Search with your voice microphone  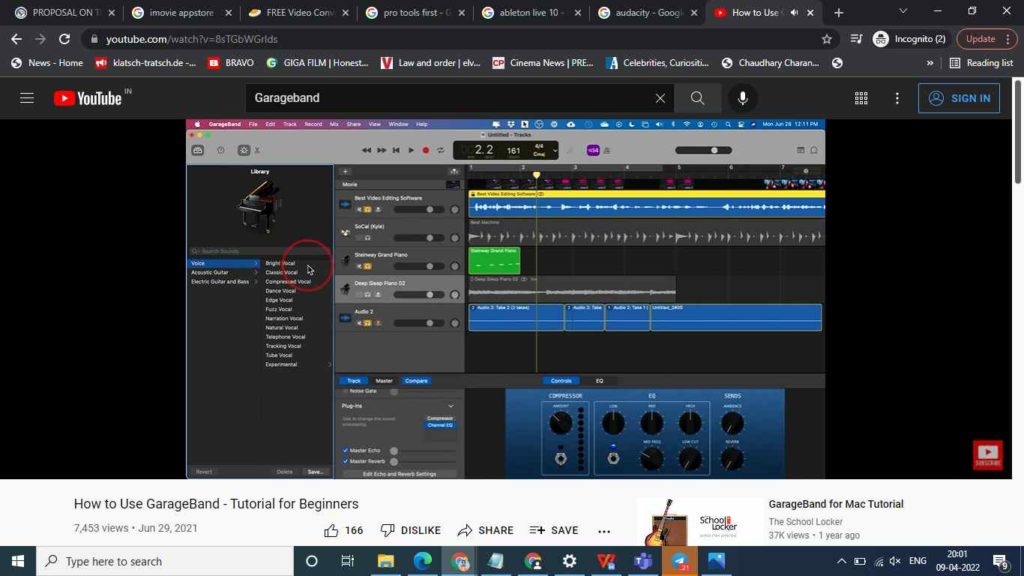[x=743, y=98]
